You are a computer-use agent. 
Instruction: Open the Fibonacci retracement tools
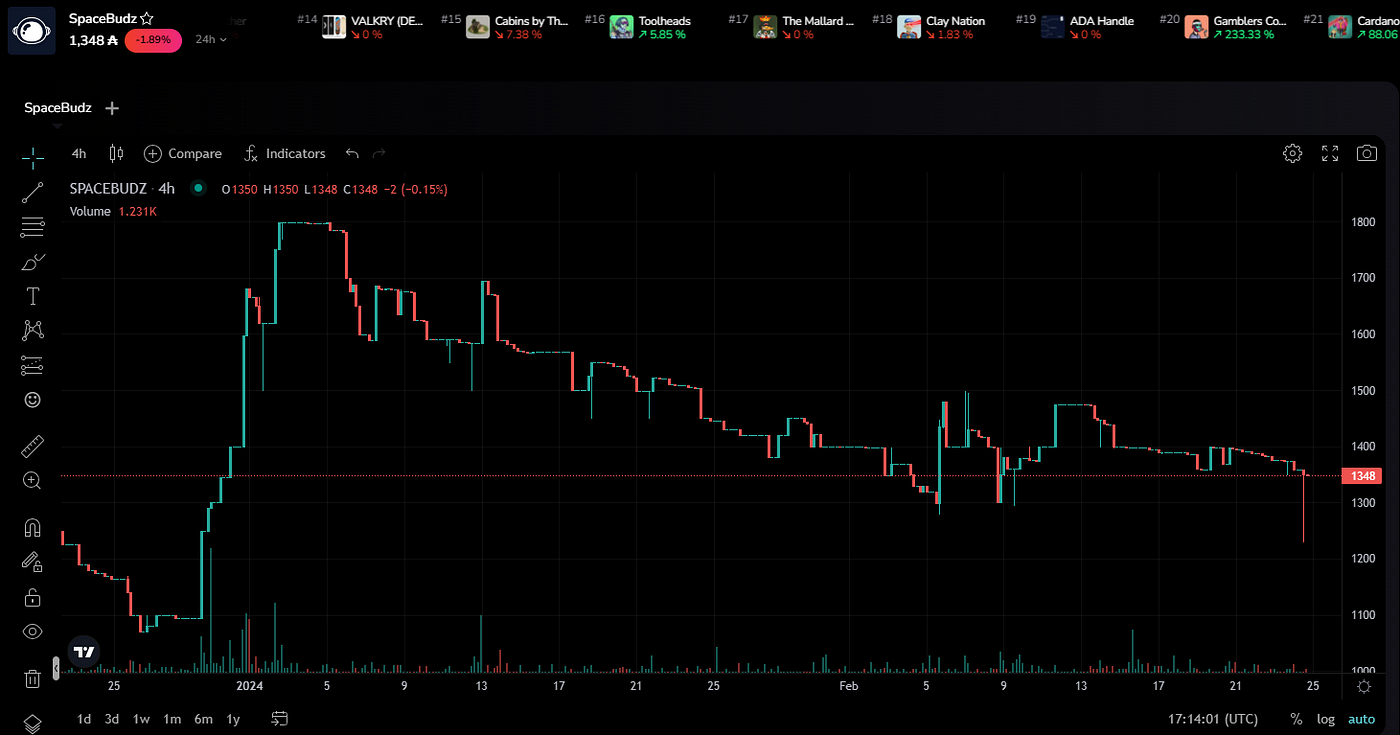click(32, 227)
